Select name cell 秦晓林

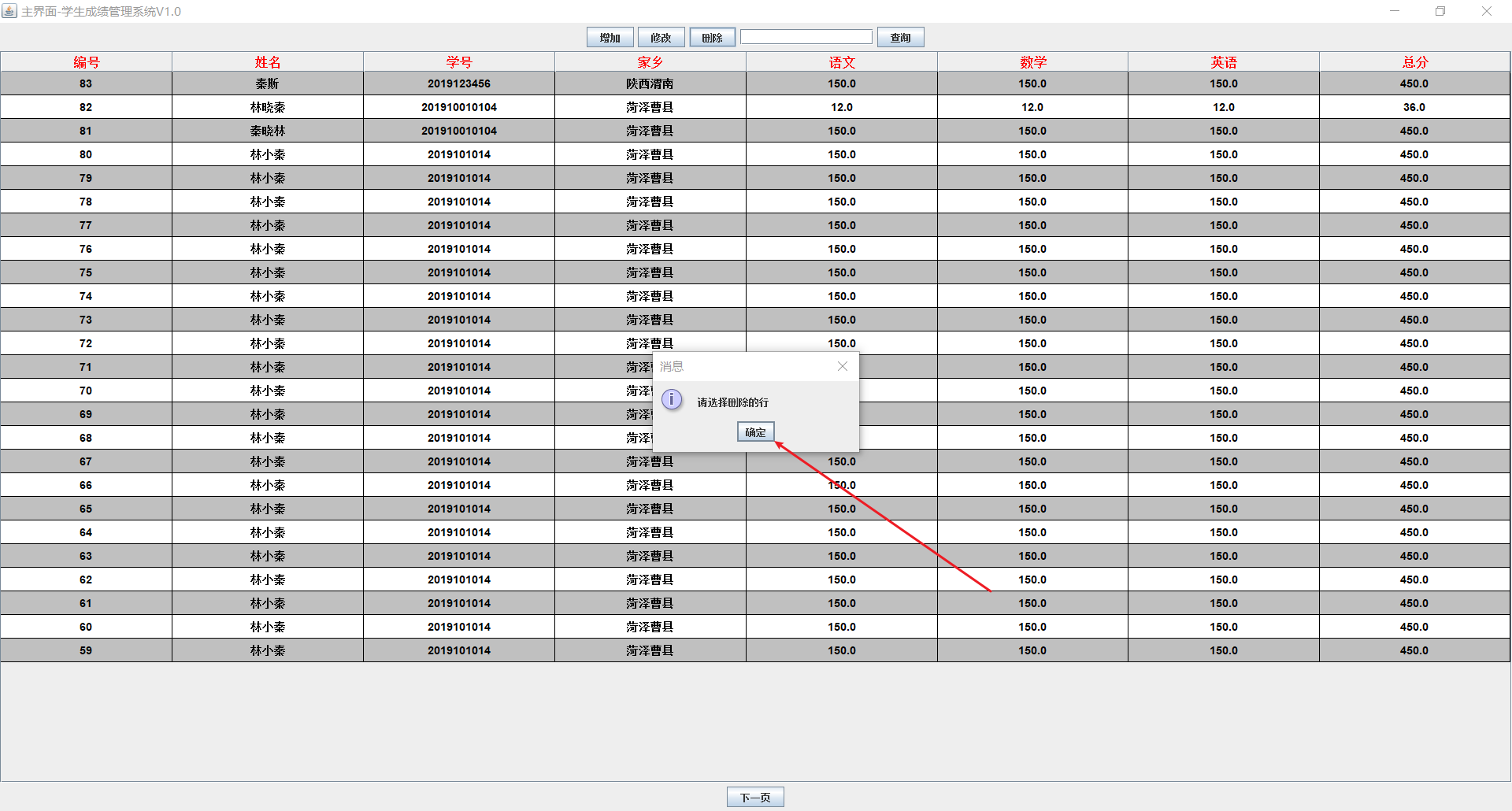click(x=268, y=131)
